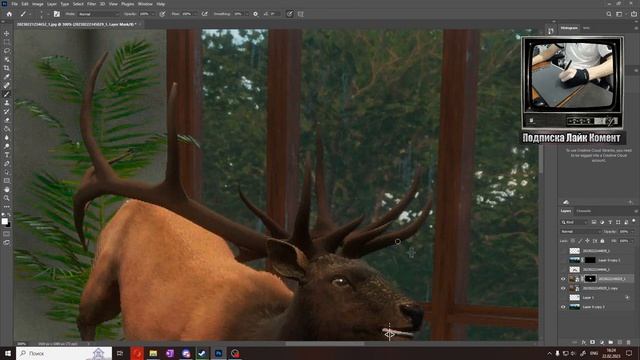Click the horizontal scrollbar below canvas
The image size is (640, 360).
[x=324, y=344]
